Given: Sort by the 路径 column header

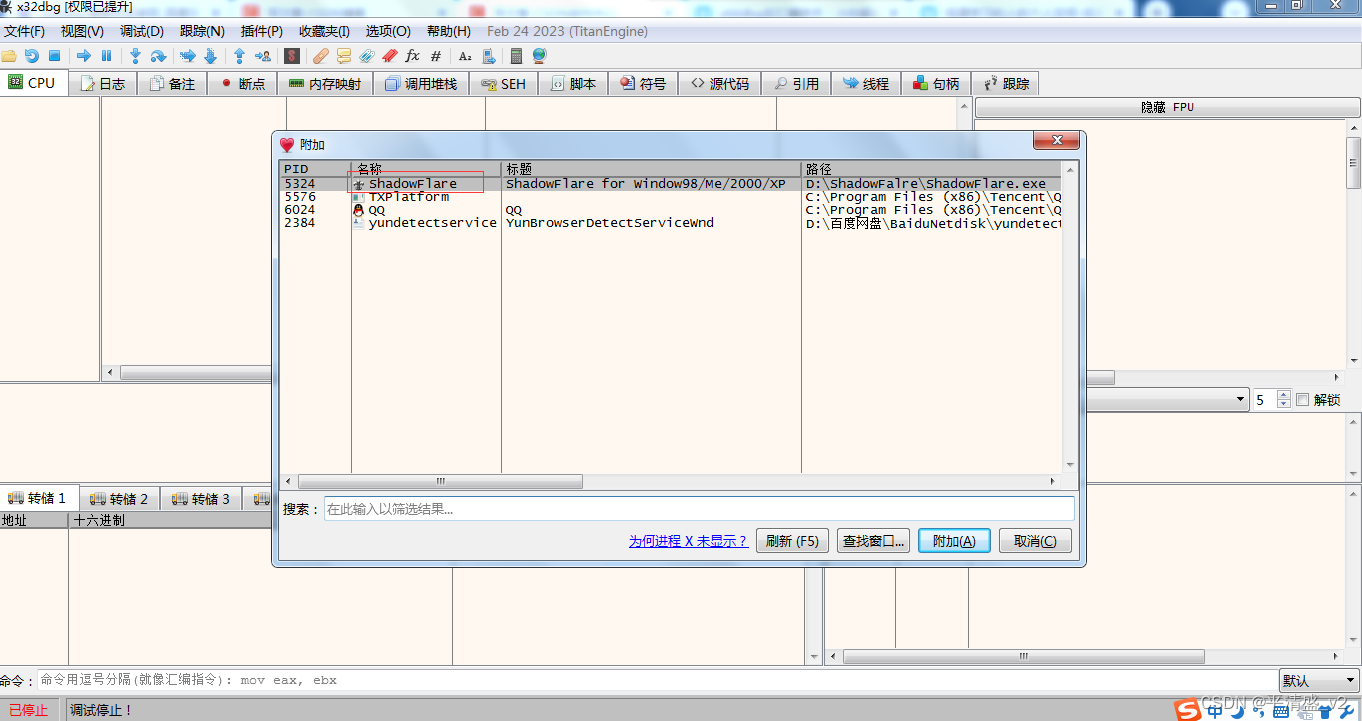Looking at the screenshot, I should [x=931, y=169].
